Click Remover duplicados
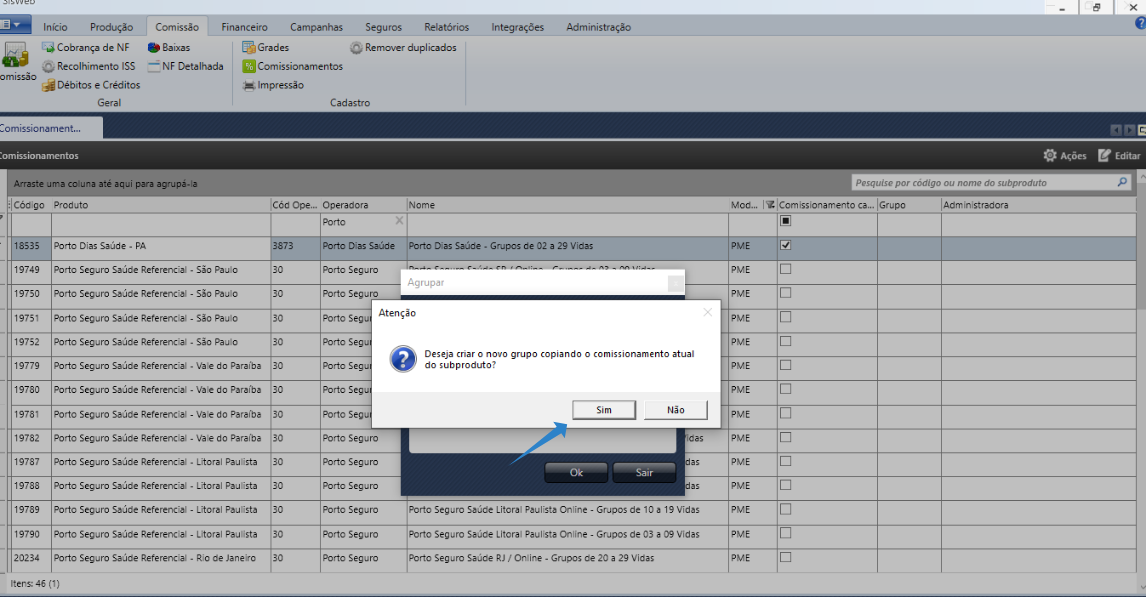 [403, 47]
